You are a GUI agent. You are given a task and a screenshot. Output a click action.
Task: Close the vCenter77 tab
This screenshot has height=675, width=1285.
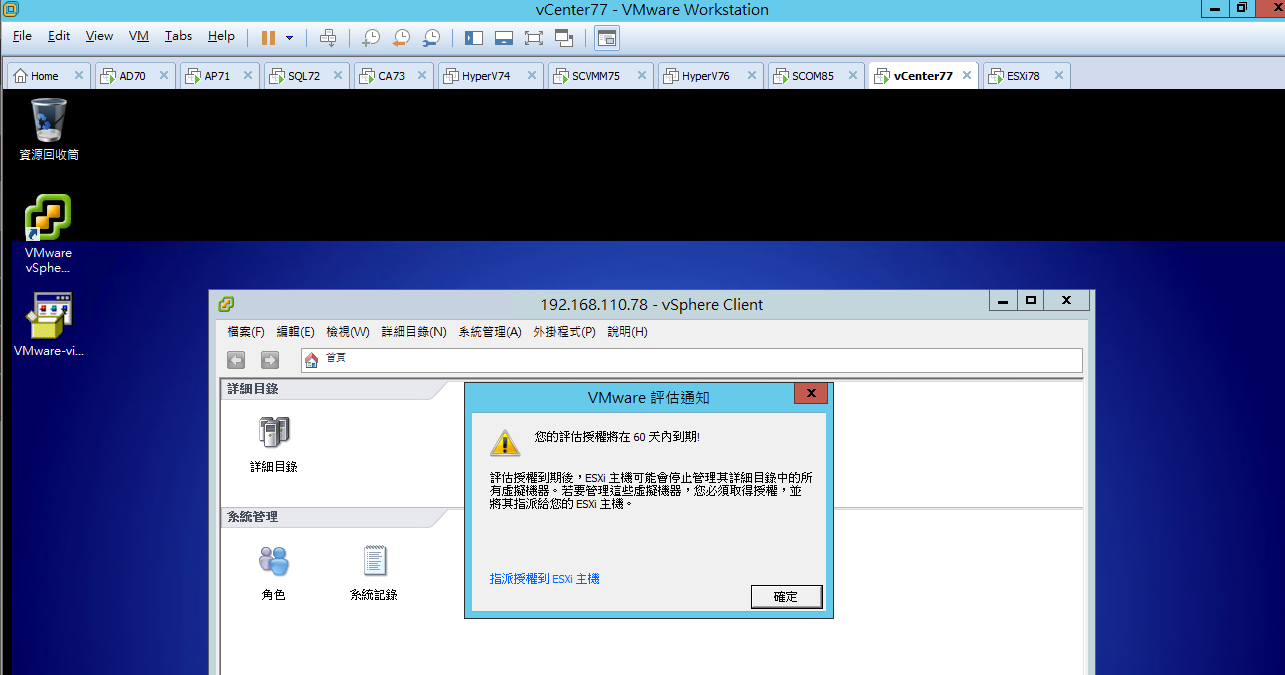click(x=967, y=75)
